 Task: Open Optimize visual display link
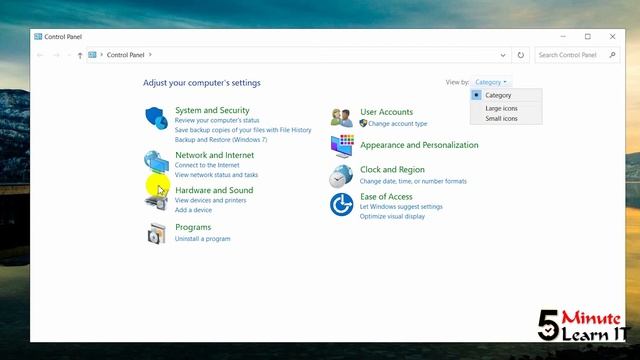tap(392, 216)
